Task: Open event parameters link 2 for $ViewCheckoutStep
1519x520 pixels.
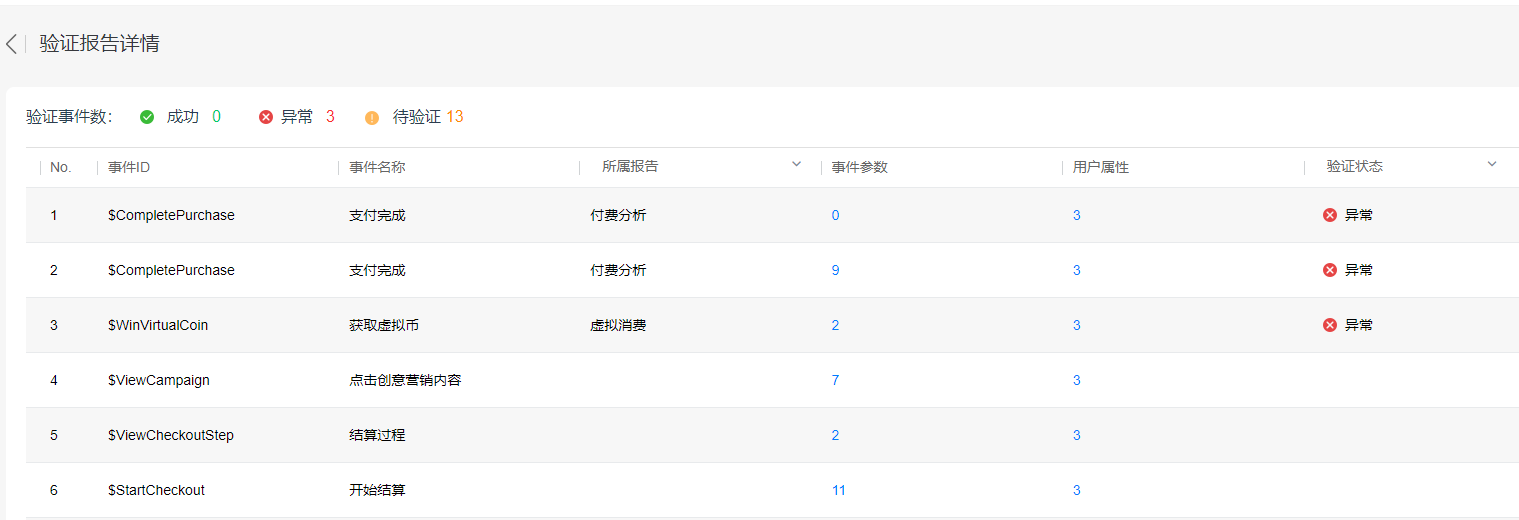Action: click(835, 435)
